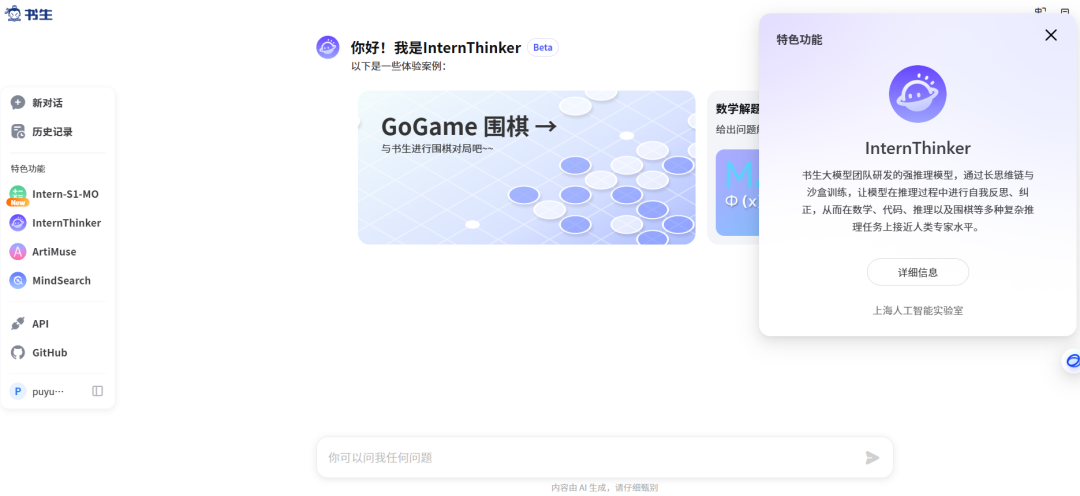This screenshot has height=496, width=1080.
Task: Select MindSearch label in sidebar
Action: [61, 280]
